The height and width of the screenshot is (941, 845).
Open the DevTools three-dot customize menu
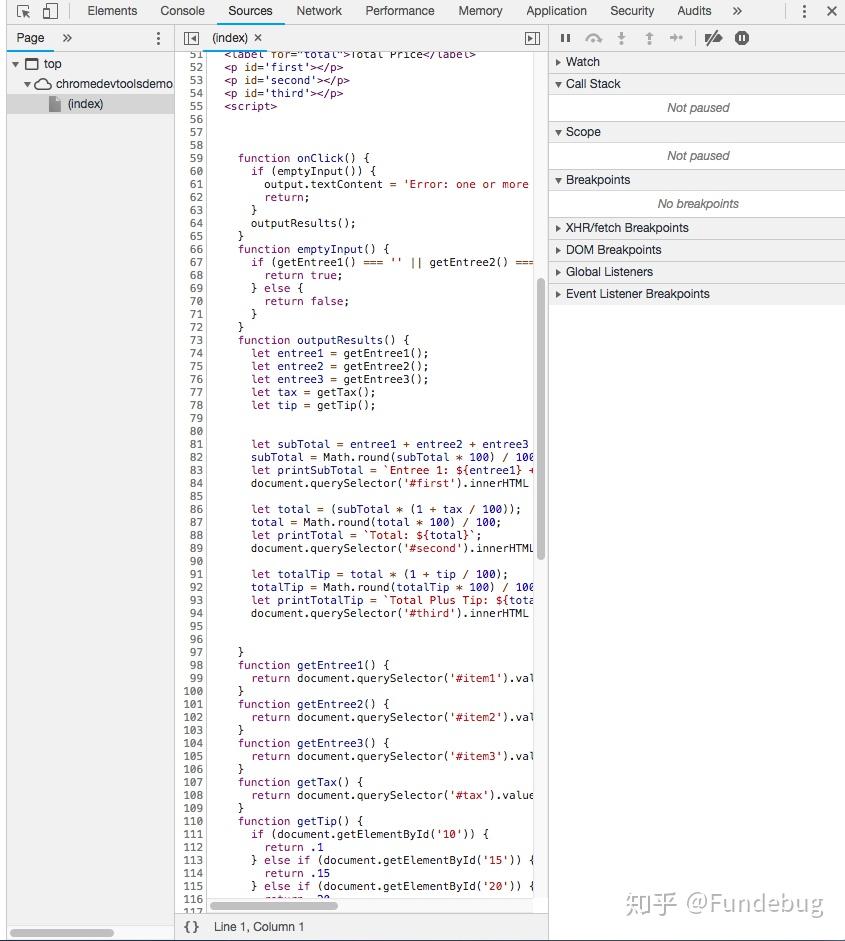[x=804, y=11]
